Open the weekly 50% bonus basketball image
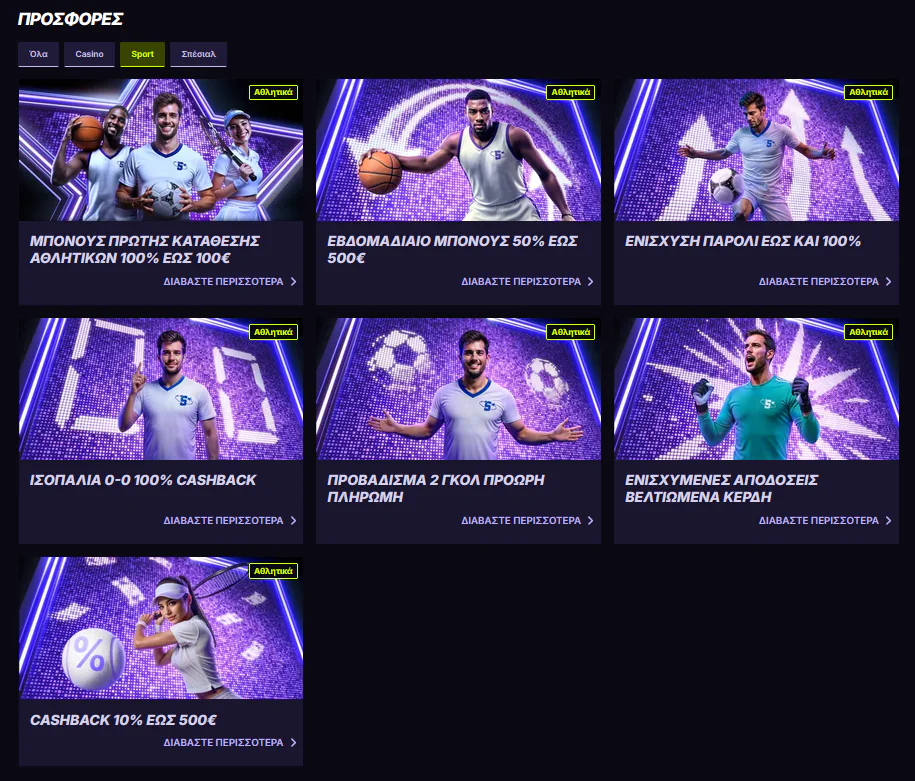Screen dimensions: 915x781 pos(459,150)
